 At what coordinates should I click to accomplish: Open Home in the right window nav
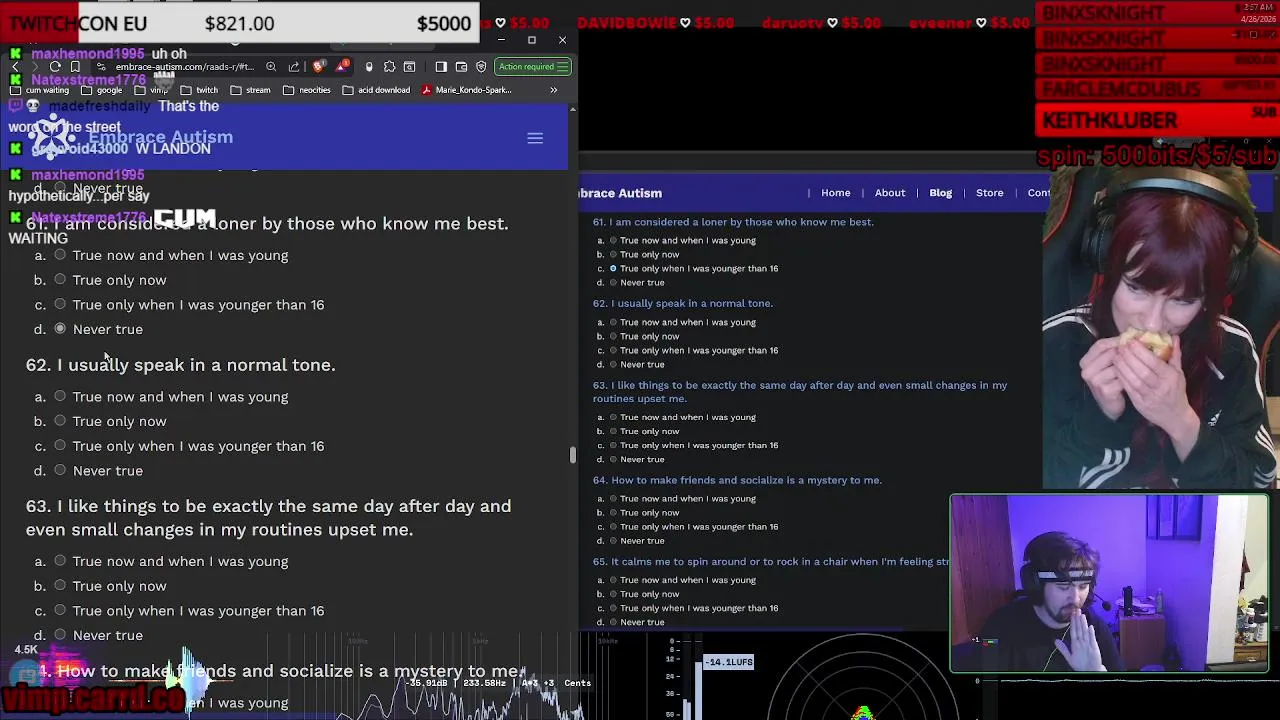[836, 193]
